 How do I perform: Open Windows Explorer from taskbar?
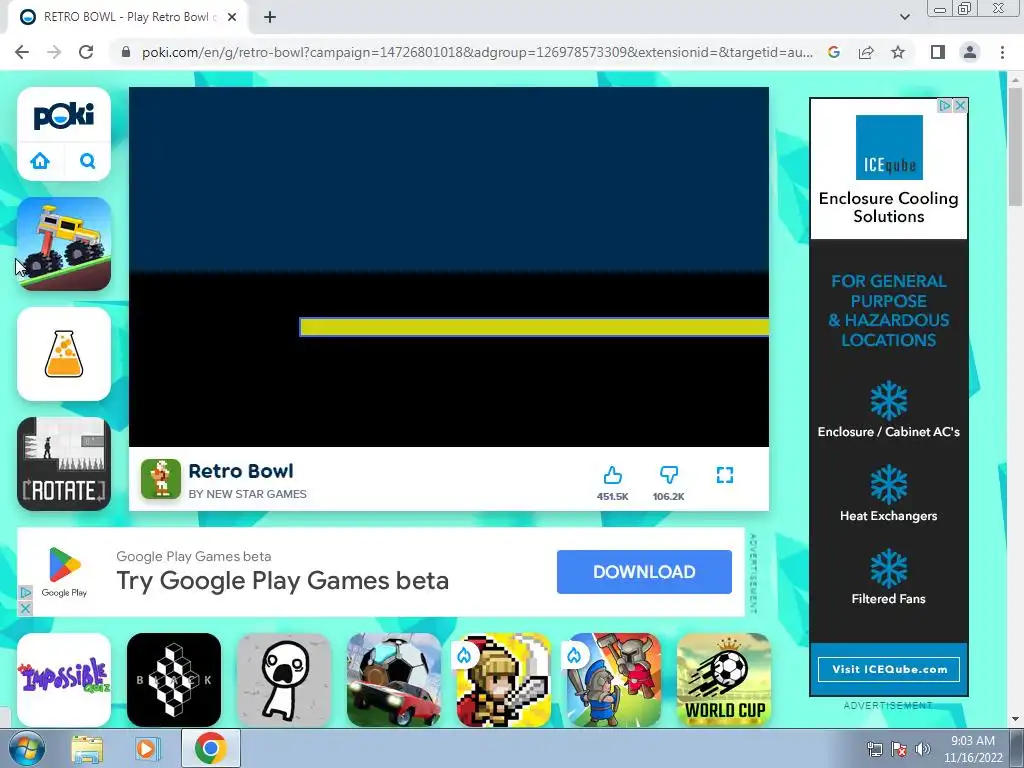pyautogui.click(x=87, y=749)
